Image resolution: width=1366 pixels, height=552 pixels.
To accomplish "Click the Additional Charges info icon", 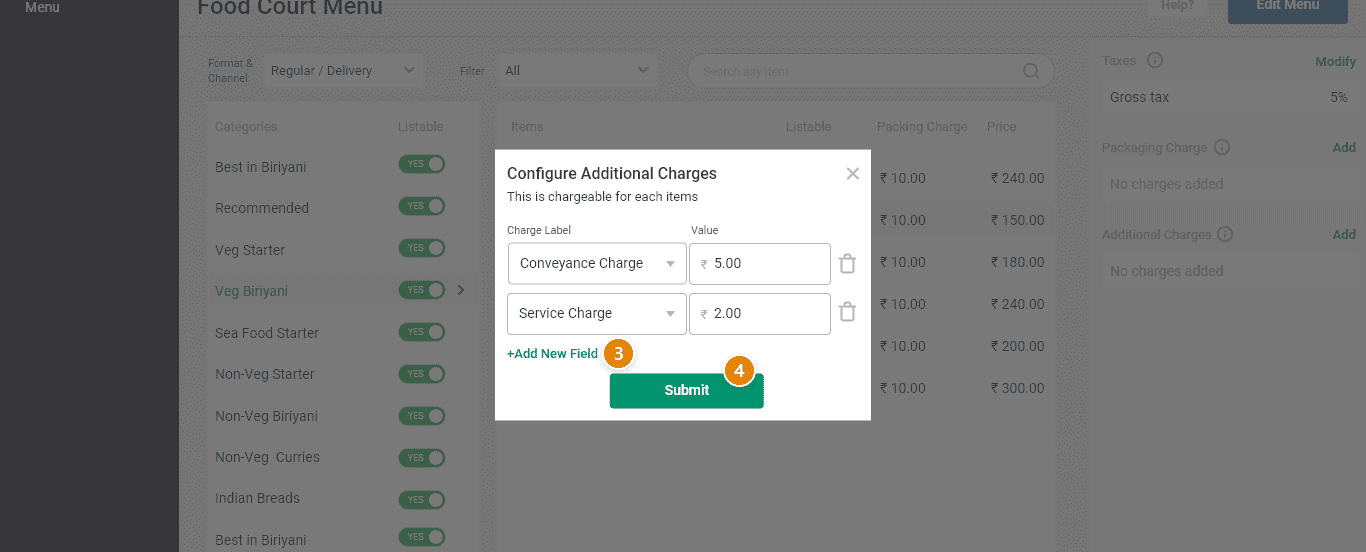I will click(1225, 235).
